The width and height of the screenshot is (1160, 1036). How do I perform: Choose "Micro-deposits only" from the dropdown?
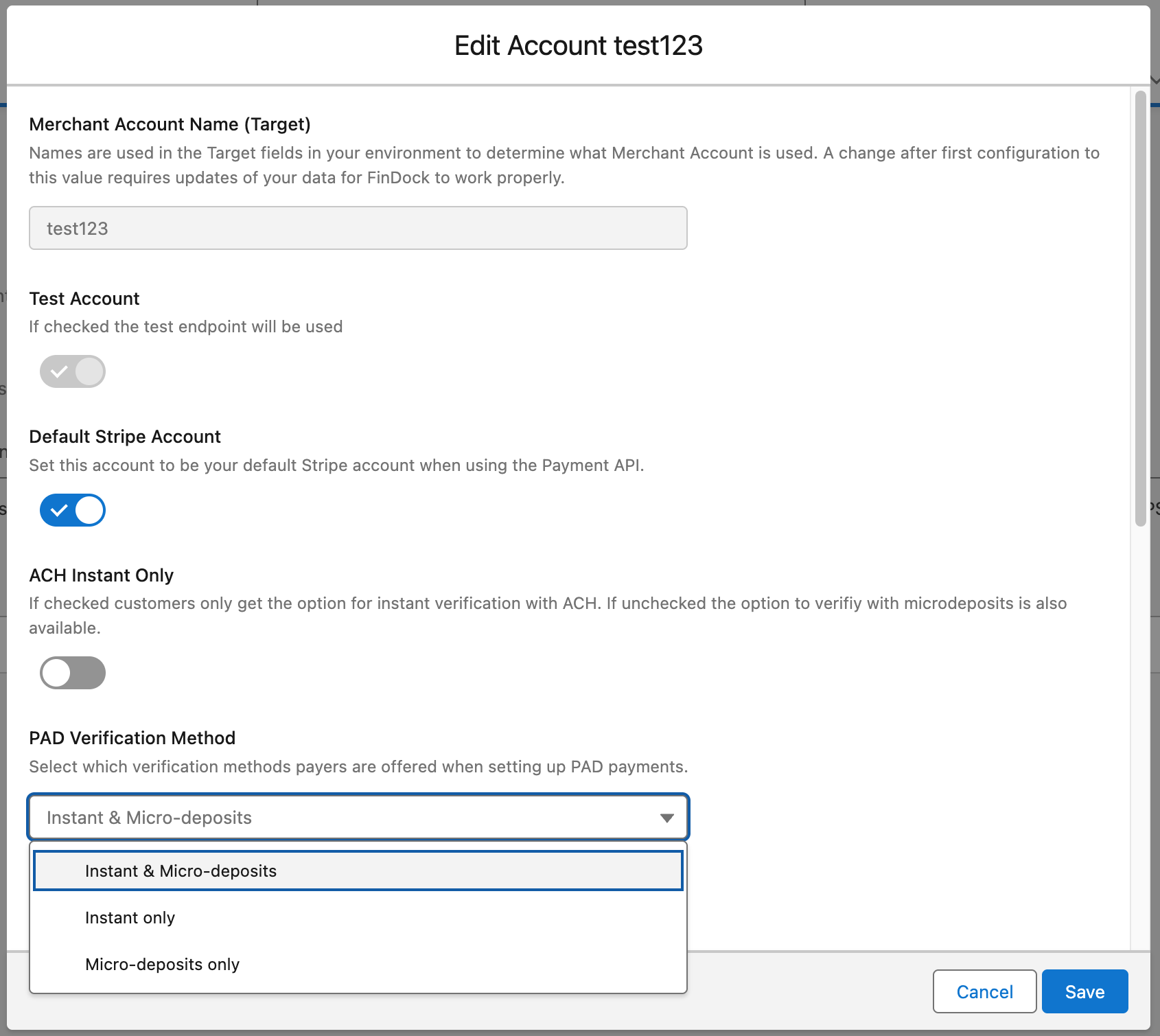click(x=162, y=964)
